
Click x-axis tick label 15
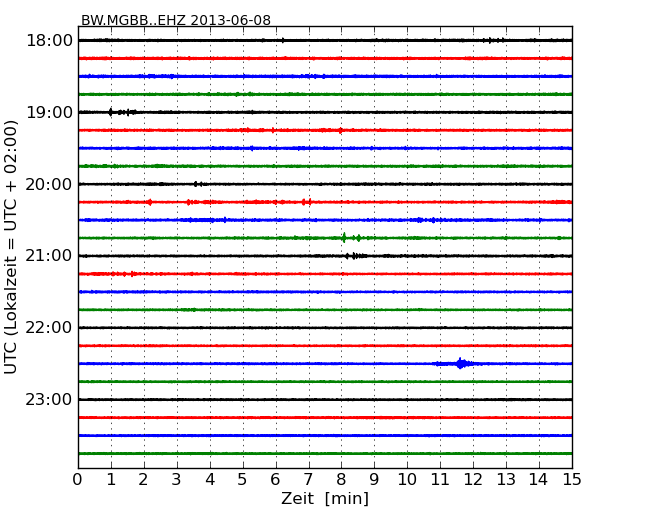[x=572, y=480]
